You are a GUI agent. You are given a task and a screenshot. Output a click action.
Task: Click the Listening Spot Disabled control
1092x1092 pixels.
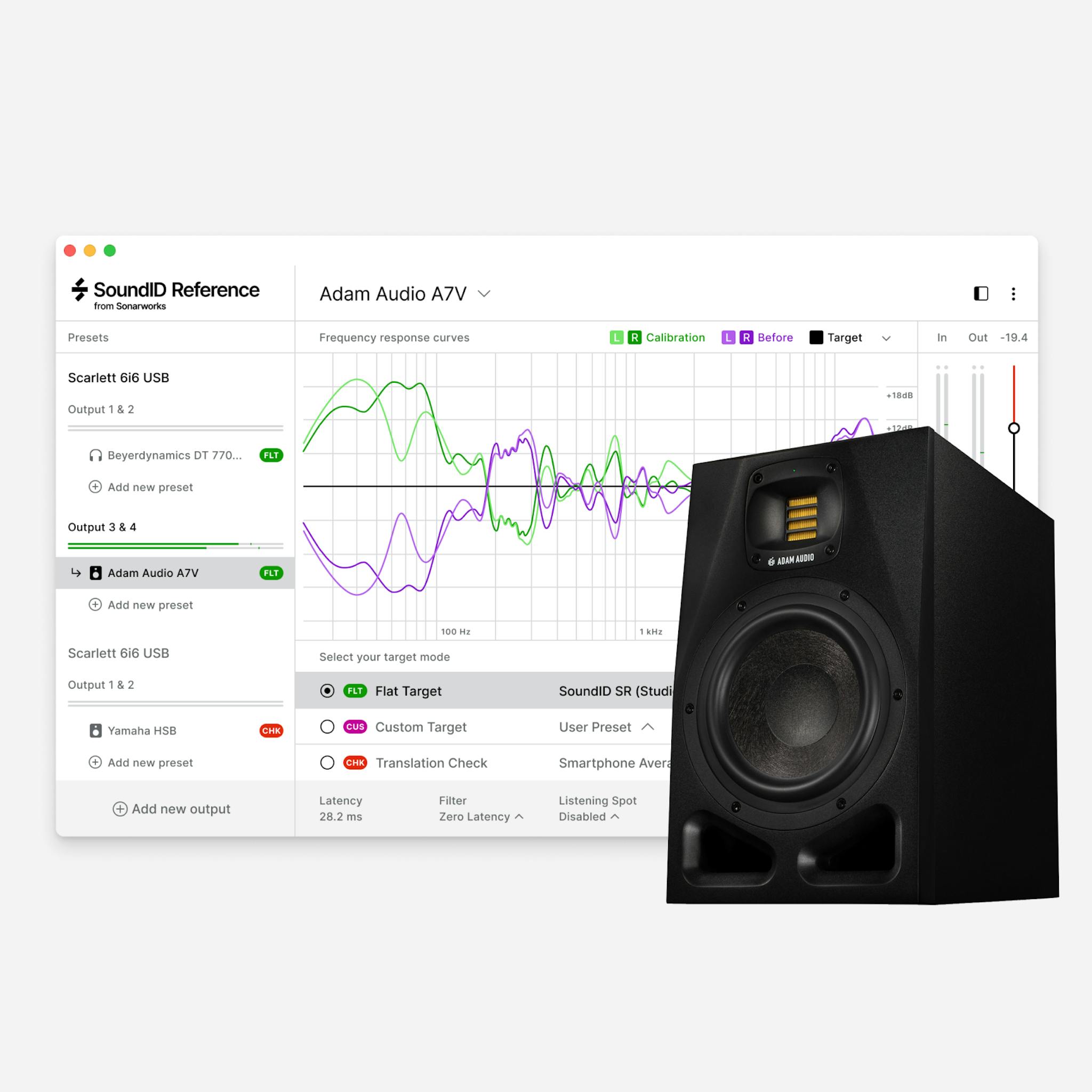pos(588,816)
